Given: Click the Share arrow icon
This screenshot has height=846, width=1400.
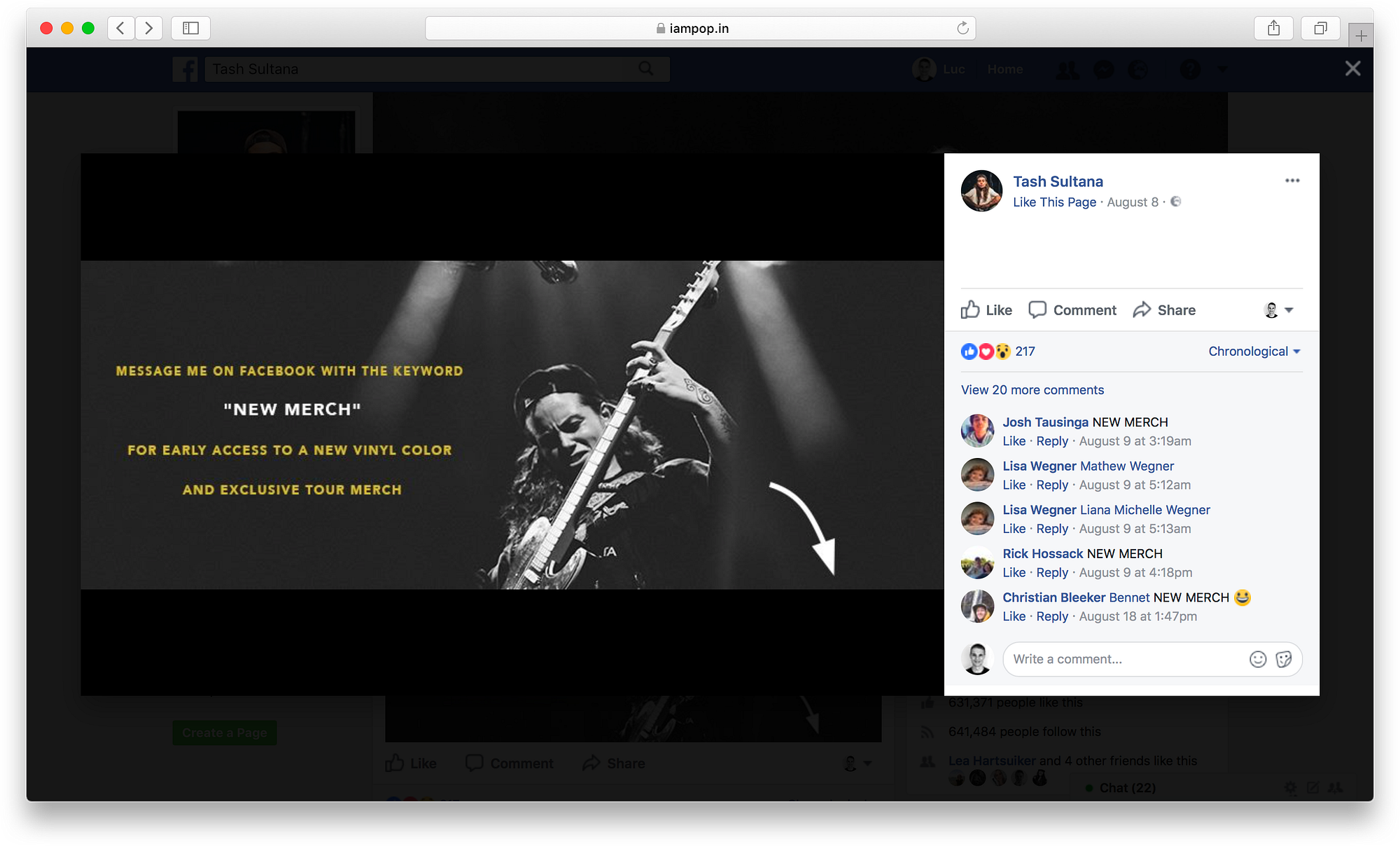Looking at the screenshot, I should (x=1142, y=310).
